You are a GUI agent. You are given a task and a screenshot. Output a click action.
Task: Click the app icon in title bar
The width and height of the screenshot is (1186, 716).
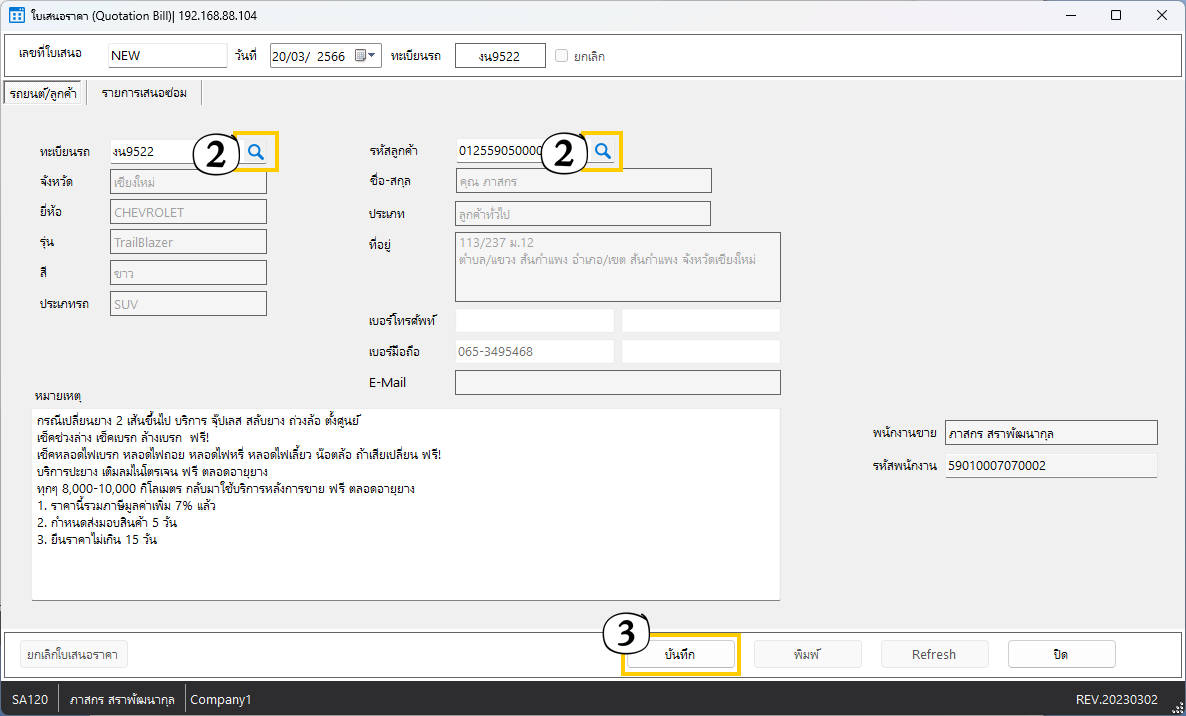pyautogui.click(x=16, y=15)
